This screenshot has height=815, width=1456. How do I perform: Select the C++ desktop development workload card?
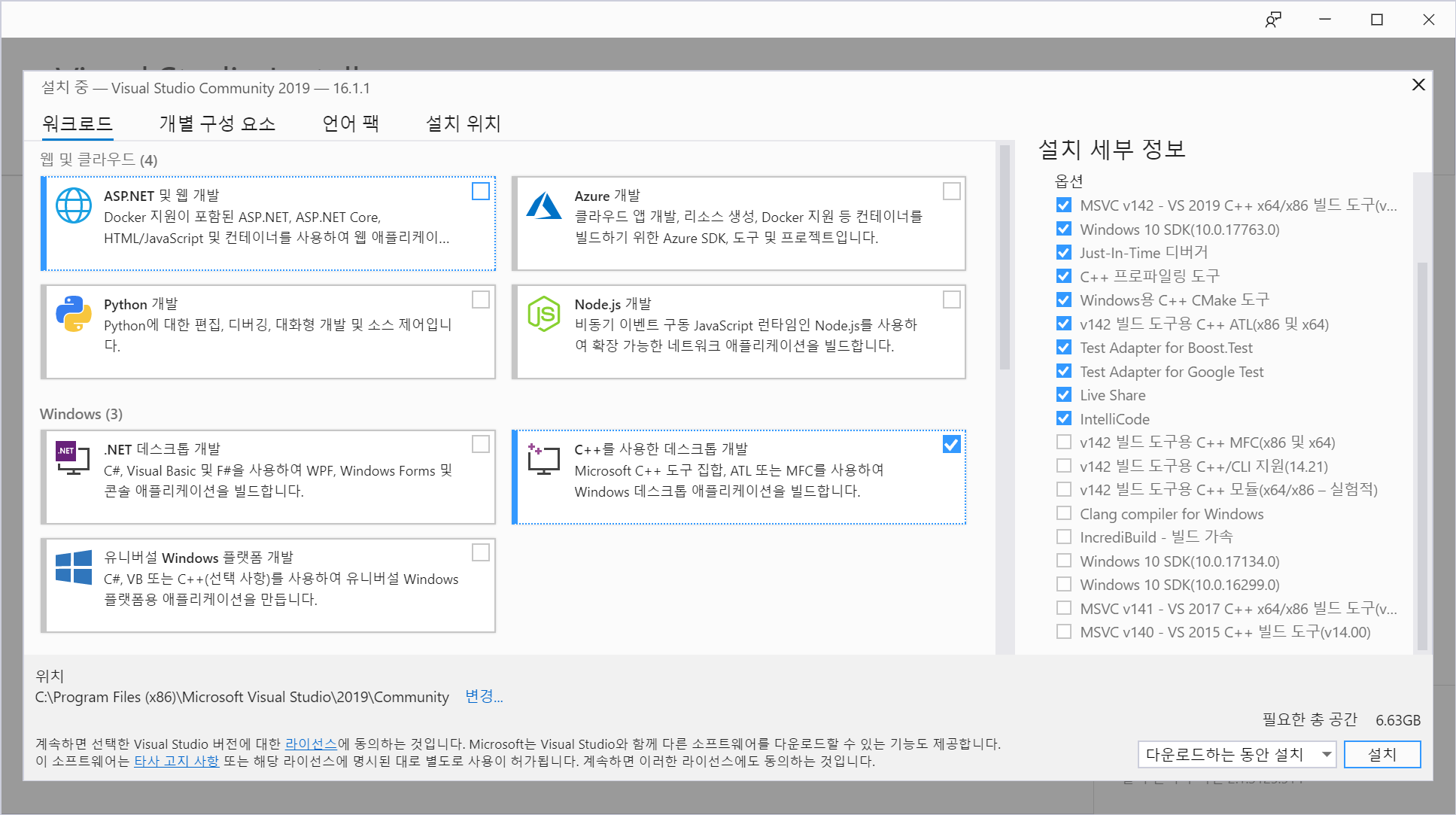[739, 477]
